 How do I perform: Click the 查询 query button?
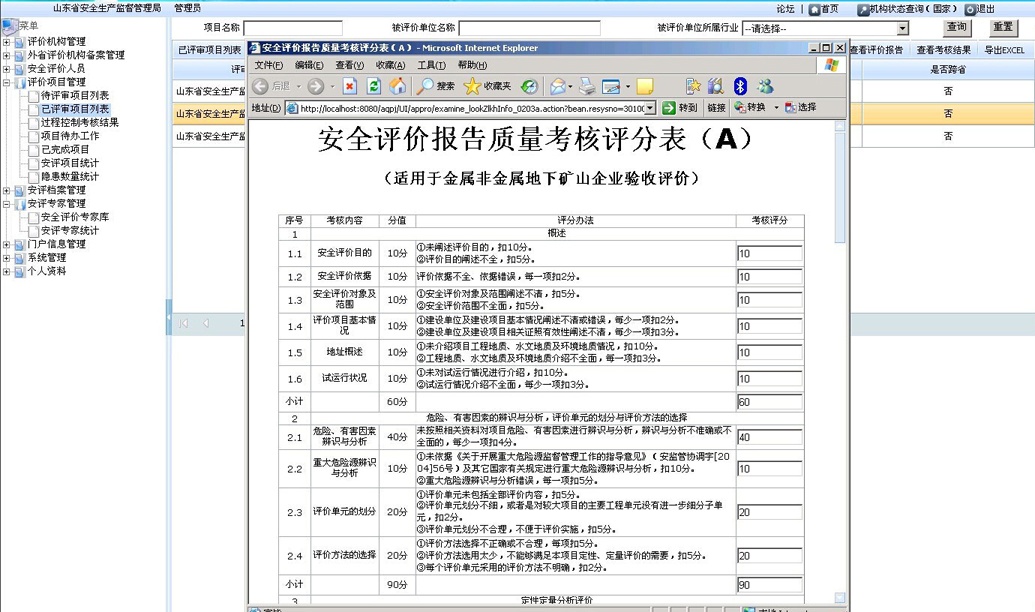(958, 26)
